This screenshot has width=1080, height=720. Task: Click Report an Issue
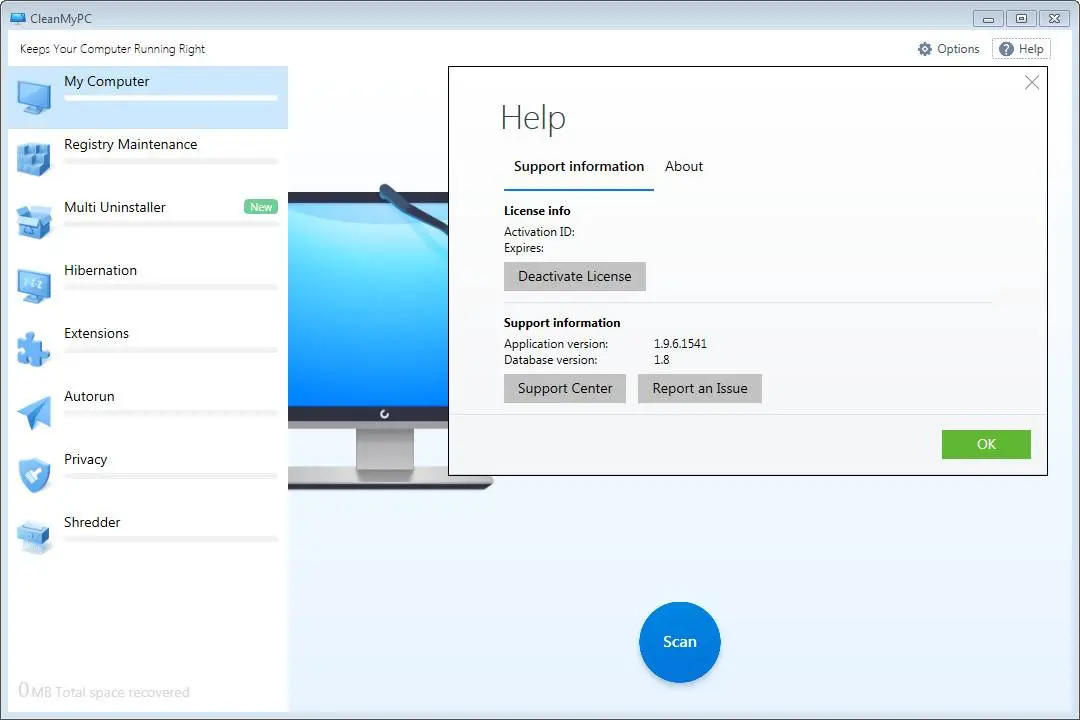[x=700, y=389]
